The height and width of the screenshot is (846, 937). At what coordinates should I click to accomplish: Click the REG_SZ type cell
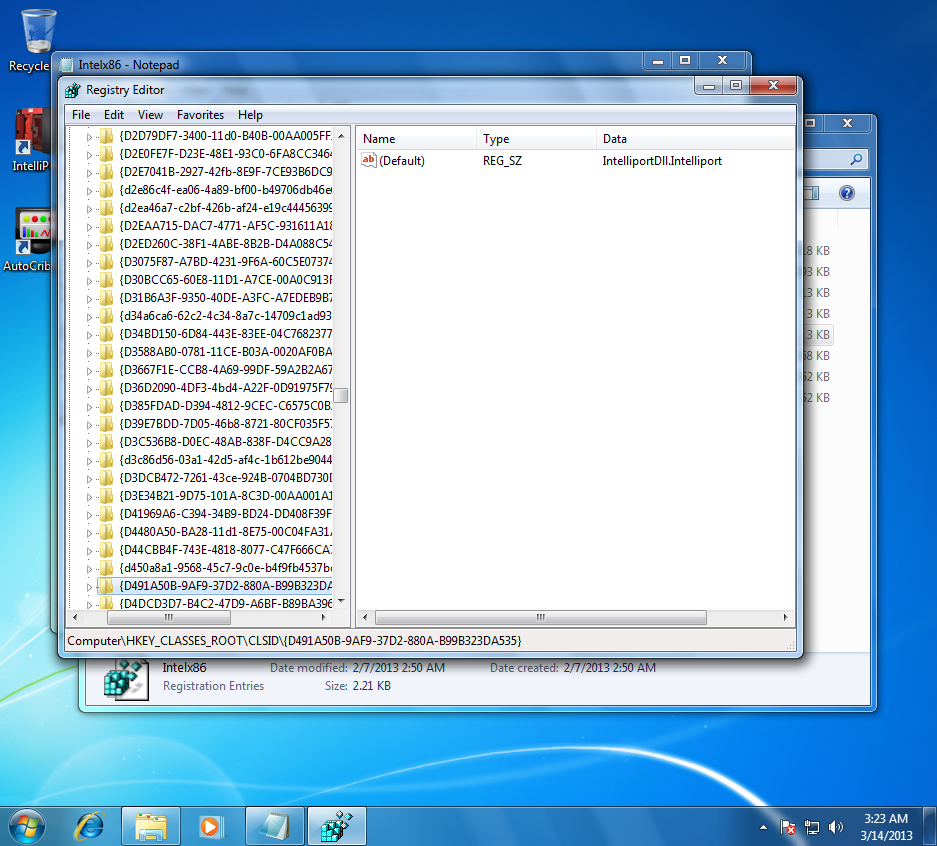coord(503,161)
